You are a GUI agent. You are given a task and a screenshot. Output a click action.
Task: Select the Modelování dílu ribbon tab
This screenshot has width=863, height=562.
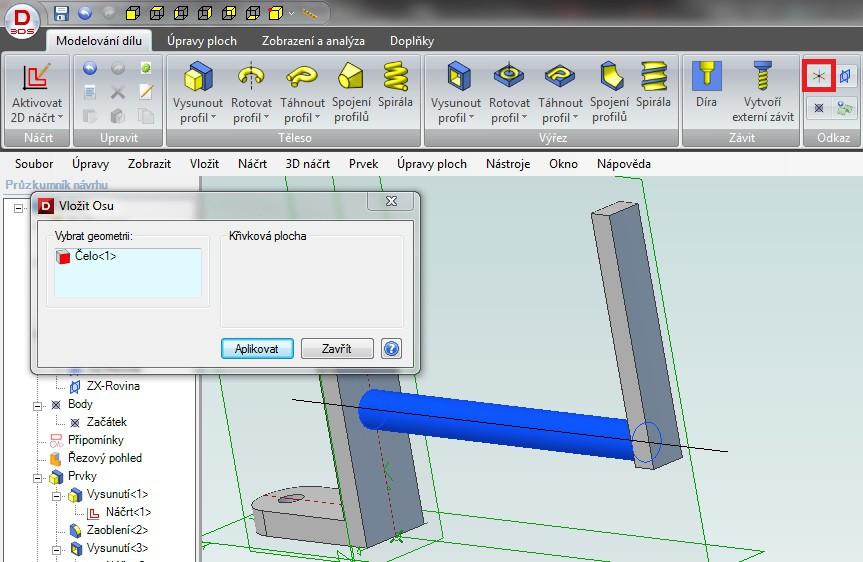coord(99,41)
